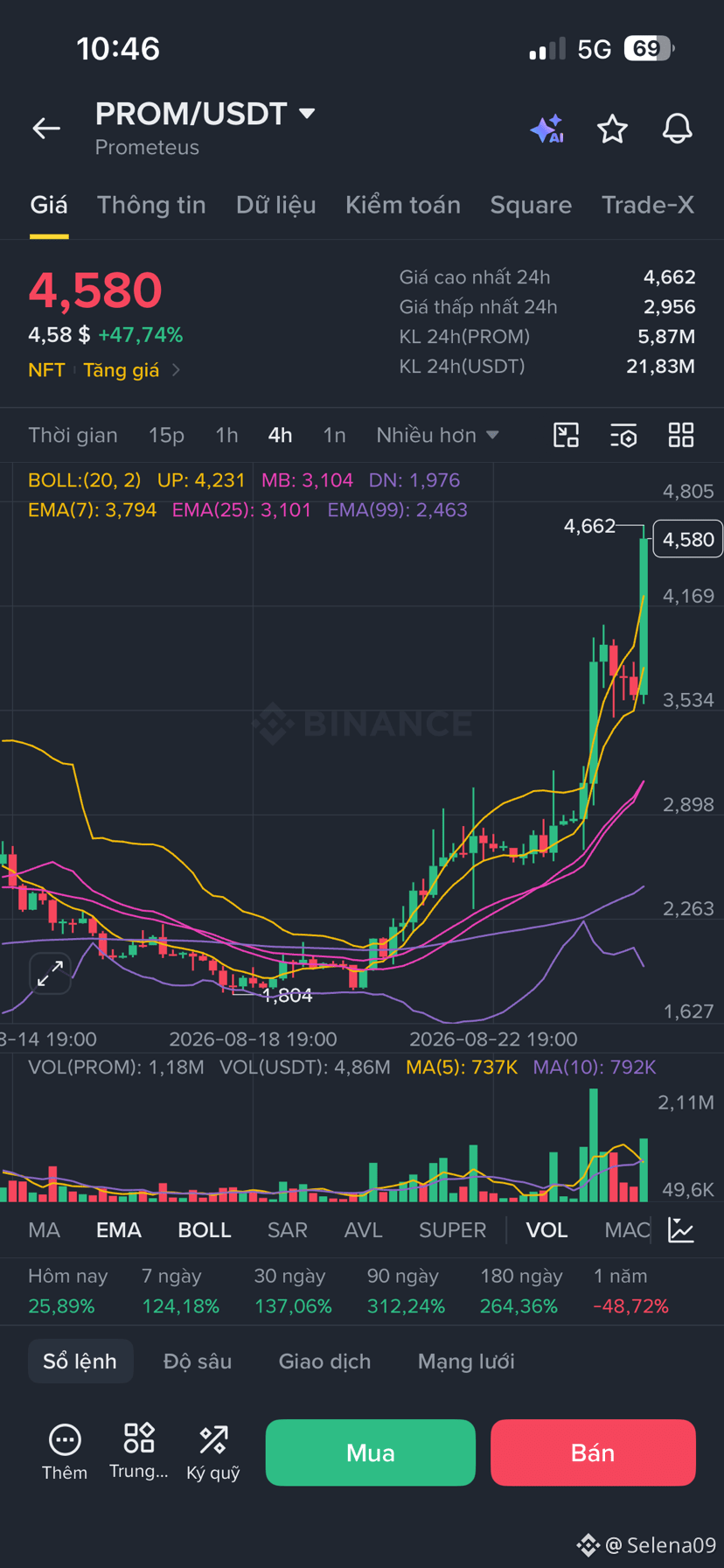The image size is (724, 1568).
Task: Open the Kiểm toán tab
Action: click(403, 205)
